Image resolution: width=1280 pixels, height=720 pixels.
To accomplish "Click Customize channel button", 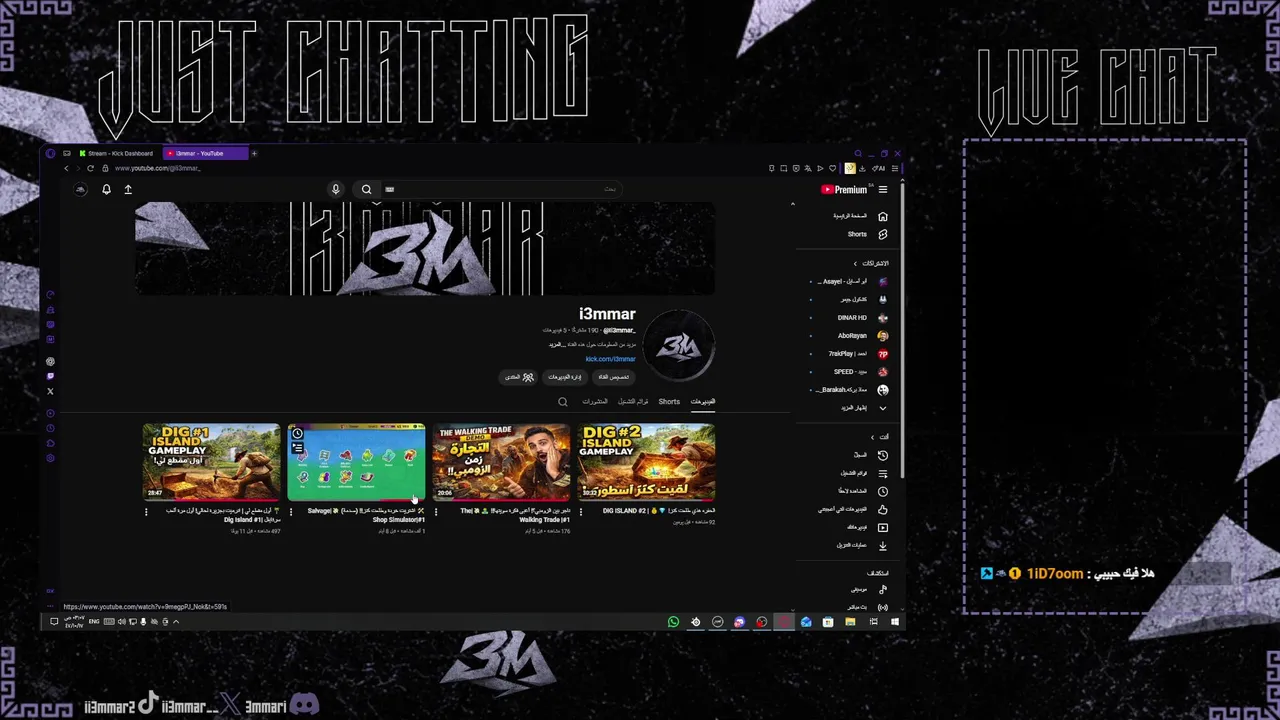I will (x=614, y=377).
